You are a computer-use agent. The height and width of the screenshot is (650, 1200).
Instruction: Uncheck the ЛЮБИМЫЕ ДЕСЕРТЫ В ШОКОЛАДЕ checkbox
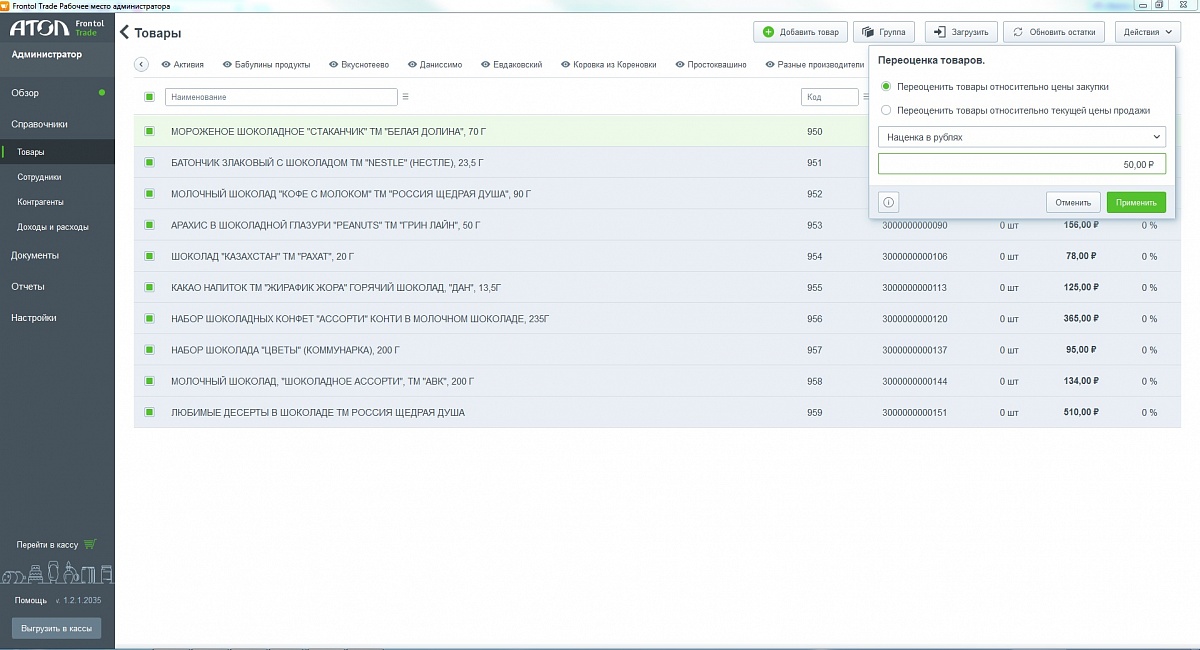click(149, 412)
